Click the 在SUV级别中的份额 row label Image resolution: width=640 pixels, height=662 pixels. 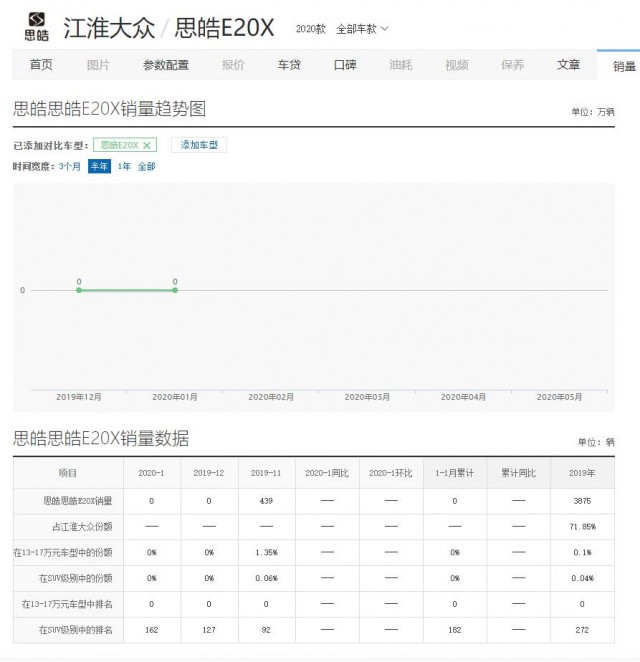(76, 578)
